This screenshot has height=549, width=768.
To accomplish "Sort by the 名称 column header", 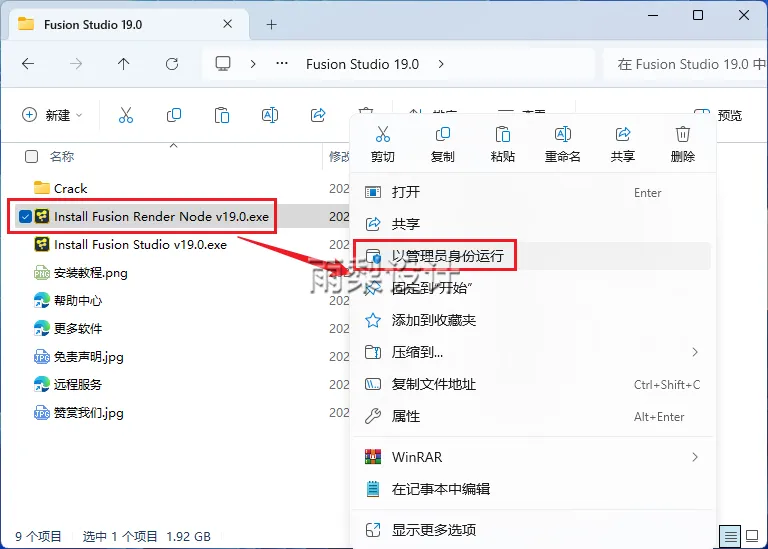I will (x=62, y=157).
